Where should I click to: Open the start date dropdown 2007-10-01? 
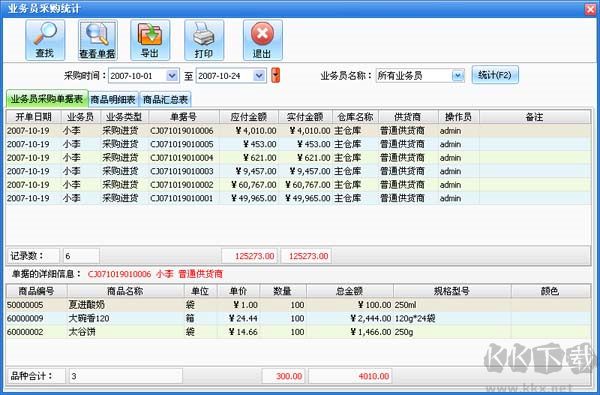pyautogui.click(x=172, y=75)
